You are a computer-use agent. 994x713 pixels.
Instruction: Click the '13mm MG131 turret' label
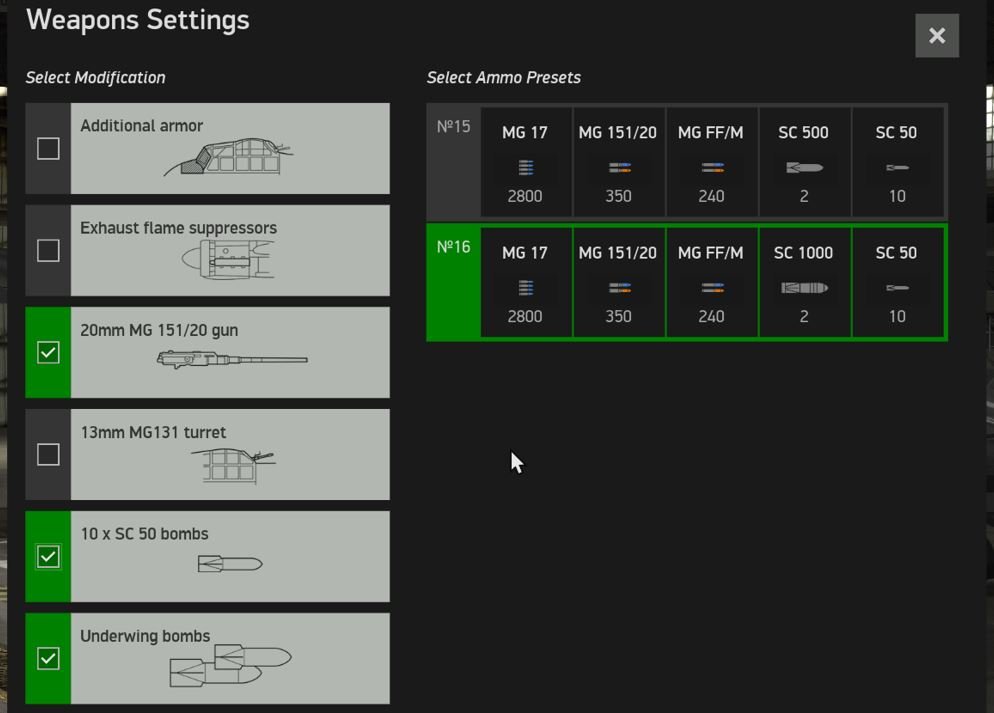[153, 432]
